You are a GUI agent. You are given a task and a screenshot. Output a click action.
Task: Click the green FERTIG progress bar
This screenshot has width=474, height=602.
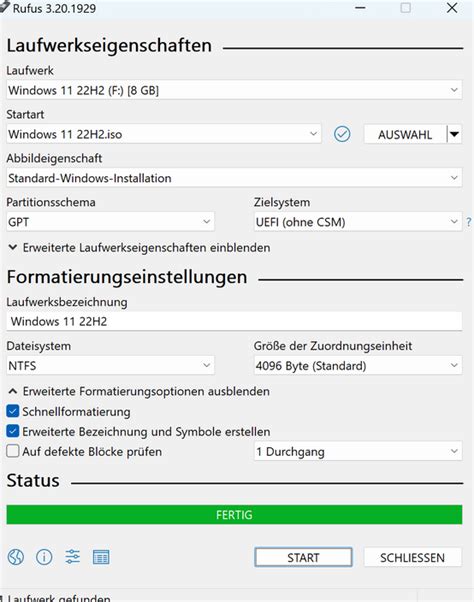[x=234, y=514]
